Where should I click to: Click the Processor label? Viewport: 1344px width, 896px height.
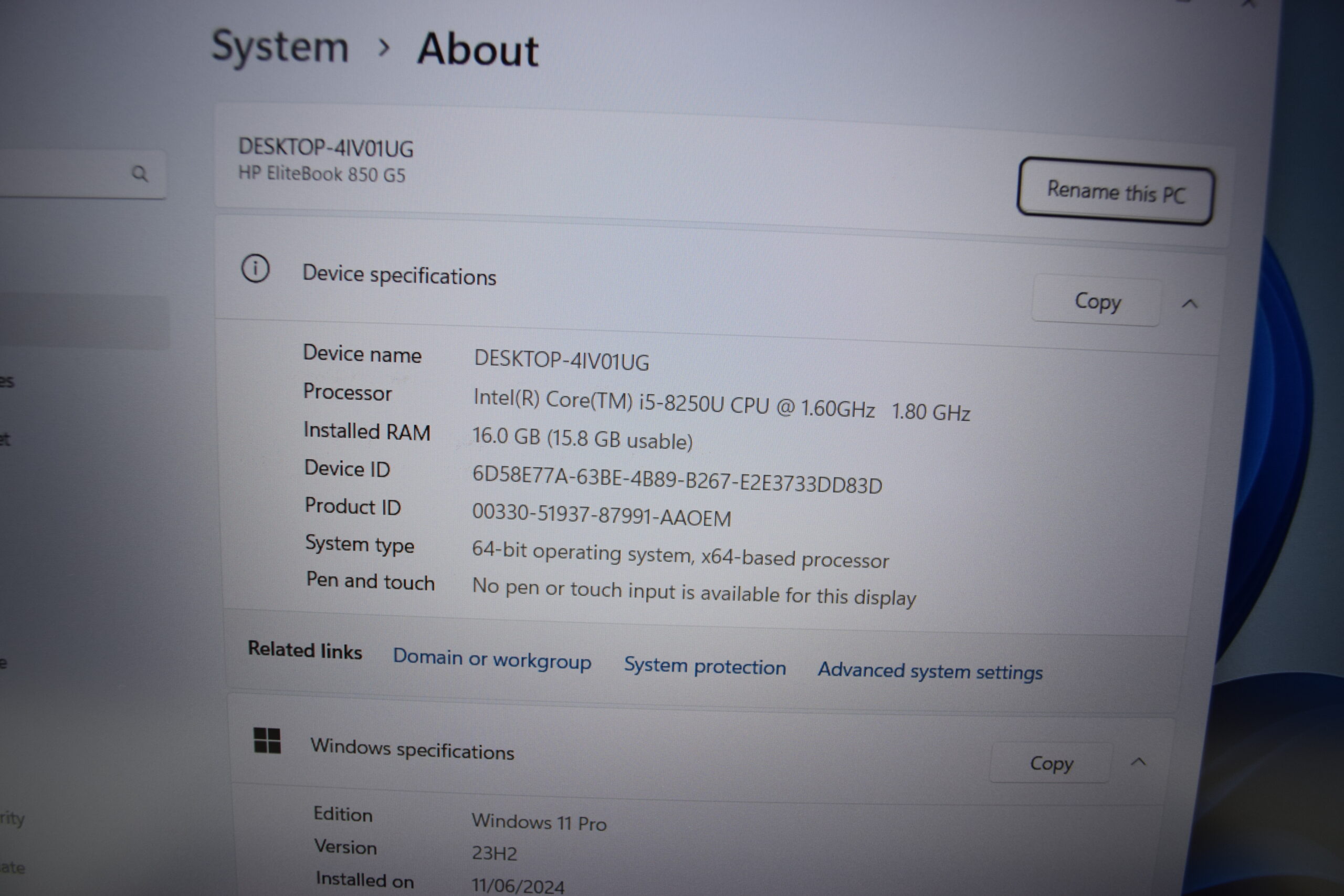coord(348,392)
